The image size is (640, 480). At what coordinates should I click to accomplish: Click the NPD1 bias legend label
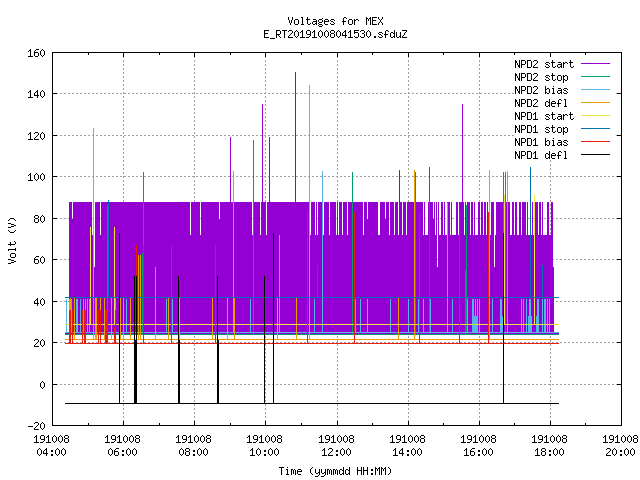point(541,142)
